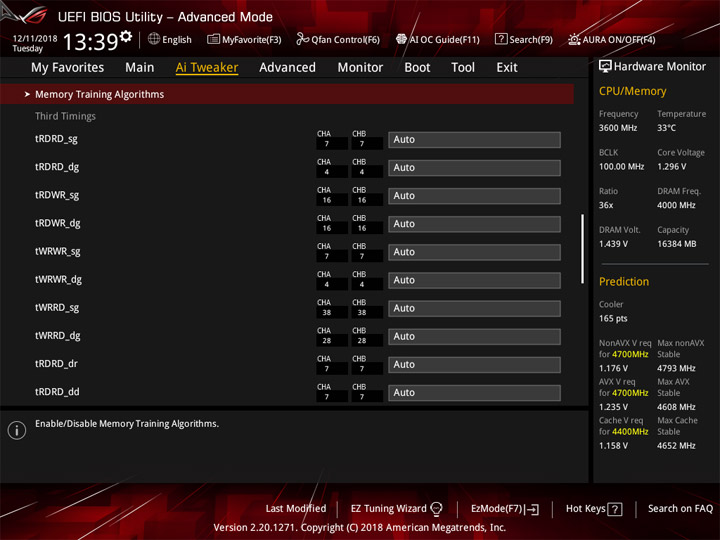720x540 pixels.
Task: Click English language button
Action: pyautogui.click(x=170, y=39)
